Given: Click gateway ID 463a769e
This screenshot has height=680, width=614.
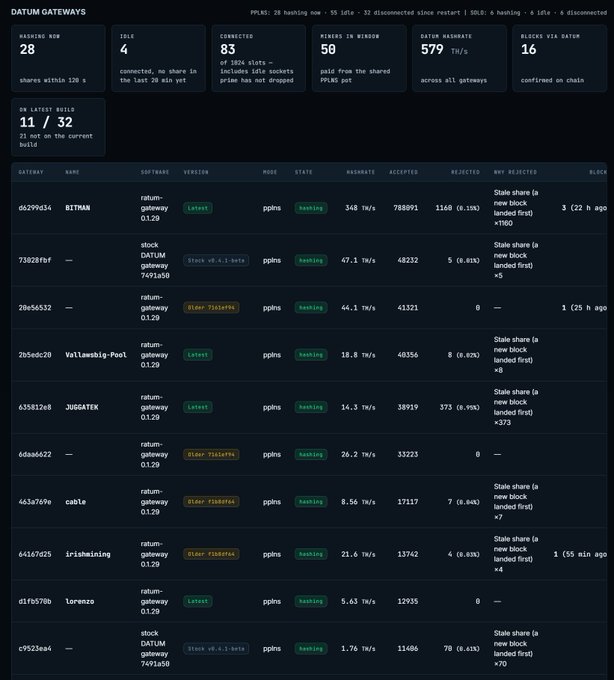Looking at the screenshot, I should 35,502.
